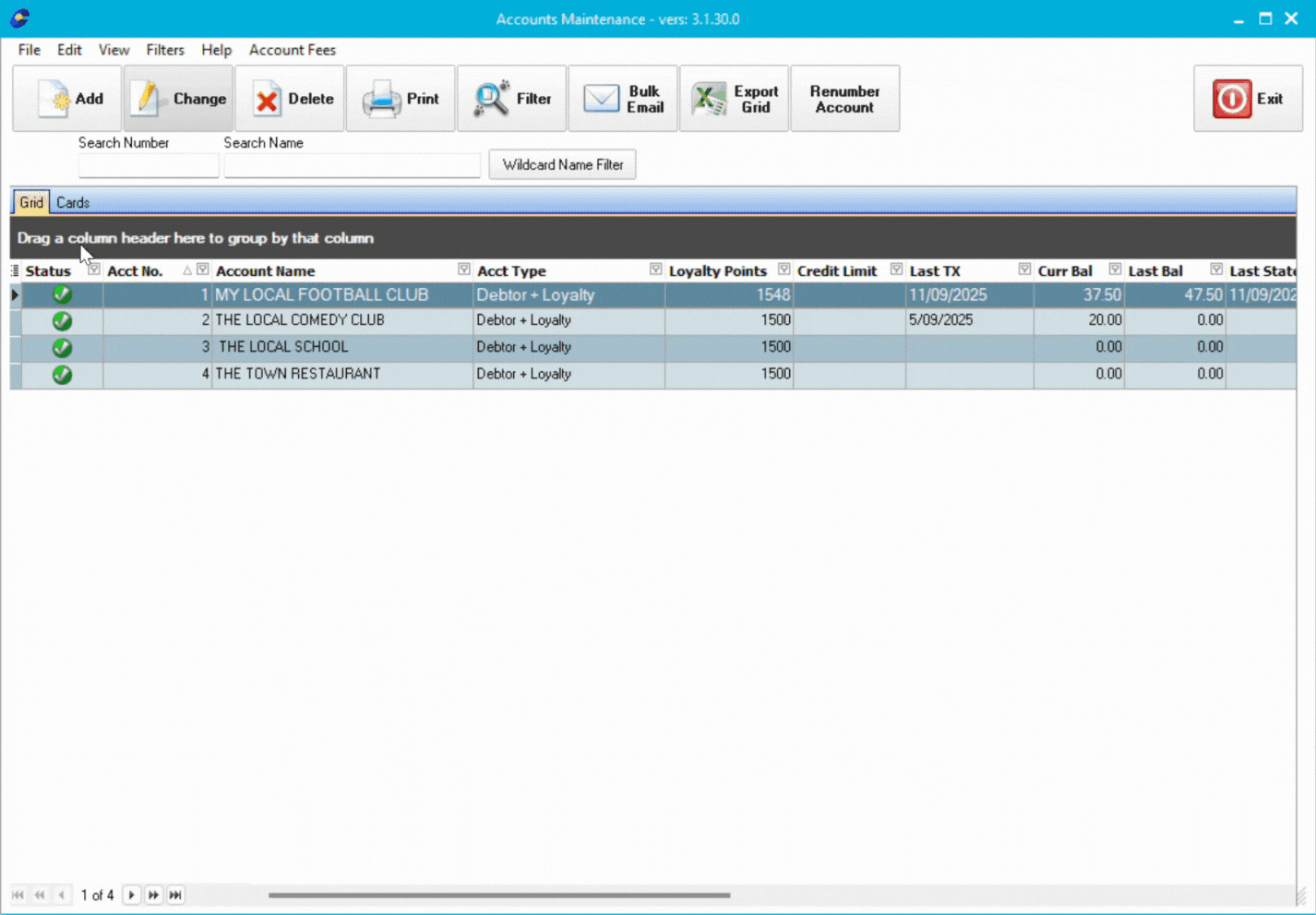
Task: Open the Account Name column filter dropdown
Action: [463, 269]
